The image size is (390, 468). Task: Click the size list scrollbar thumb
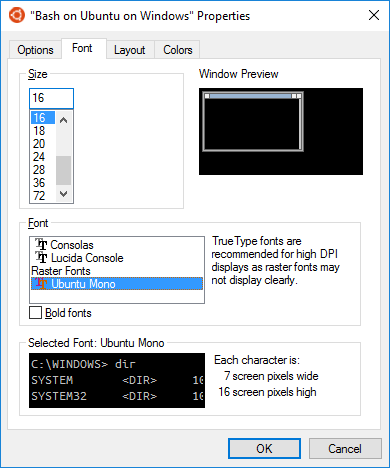pos(64,170)
